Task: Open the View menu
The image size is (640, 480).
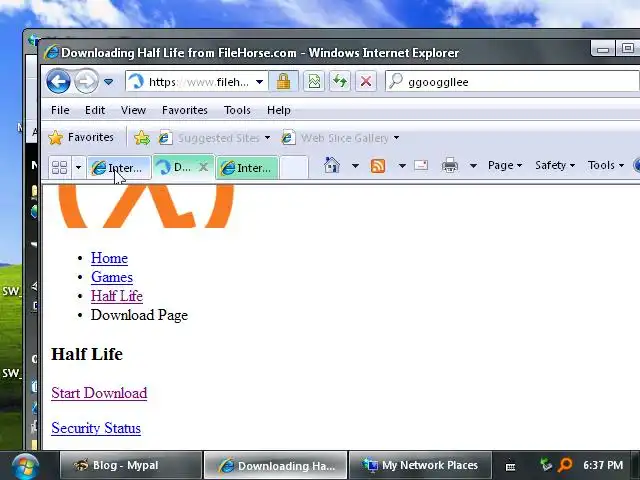Action: pos(133,110)
